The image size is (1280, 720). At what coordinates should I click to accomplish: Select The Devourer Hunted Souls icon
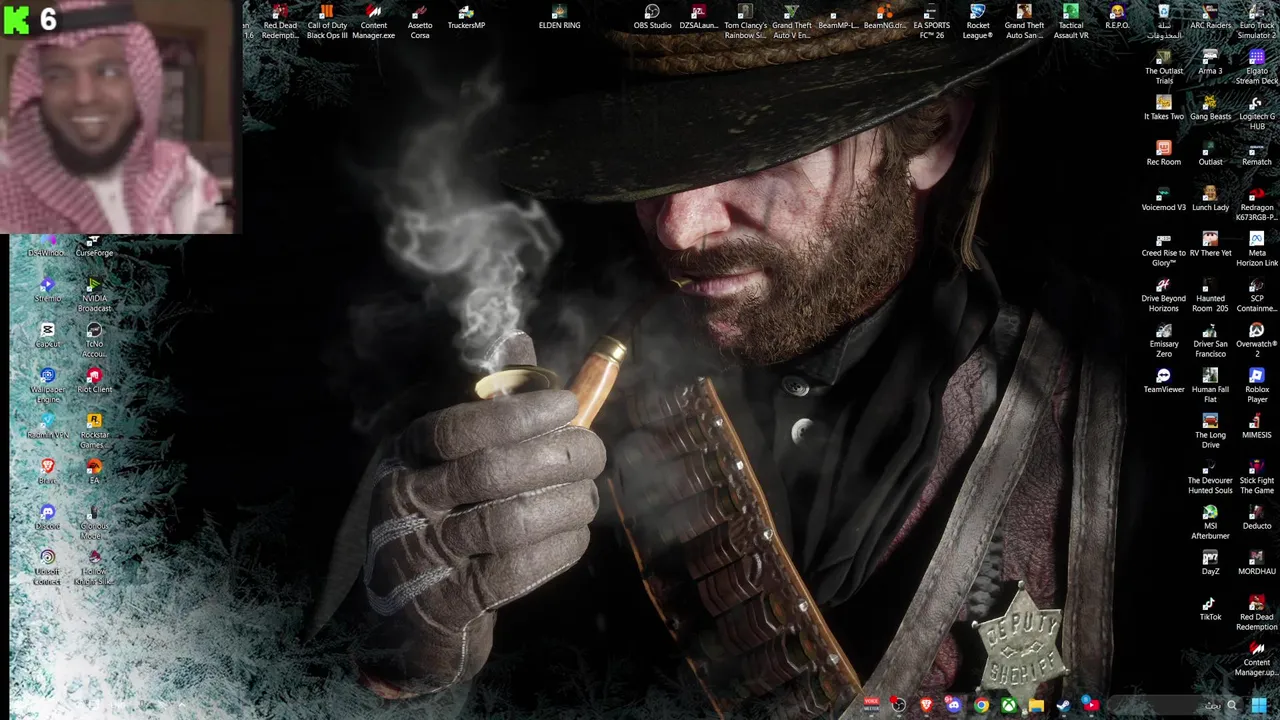point(1210,476)
